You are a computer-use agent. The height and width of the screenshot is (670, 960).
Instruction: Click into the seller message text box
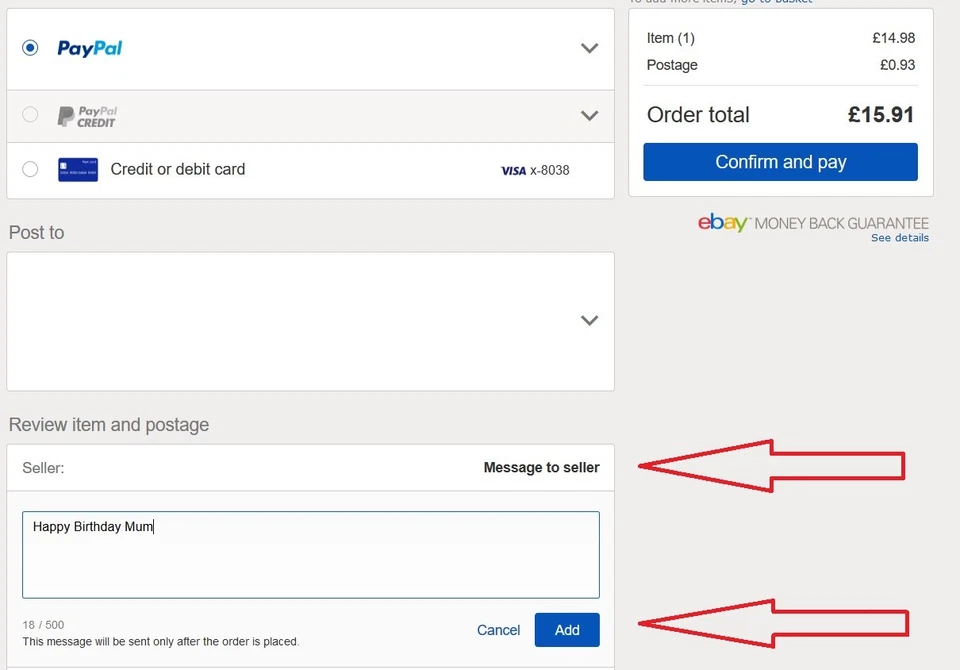(310, 555)
